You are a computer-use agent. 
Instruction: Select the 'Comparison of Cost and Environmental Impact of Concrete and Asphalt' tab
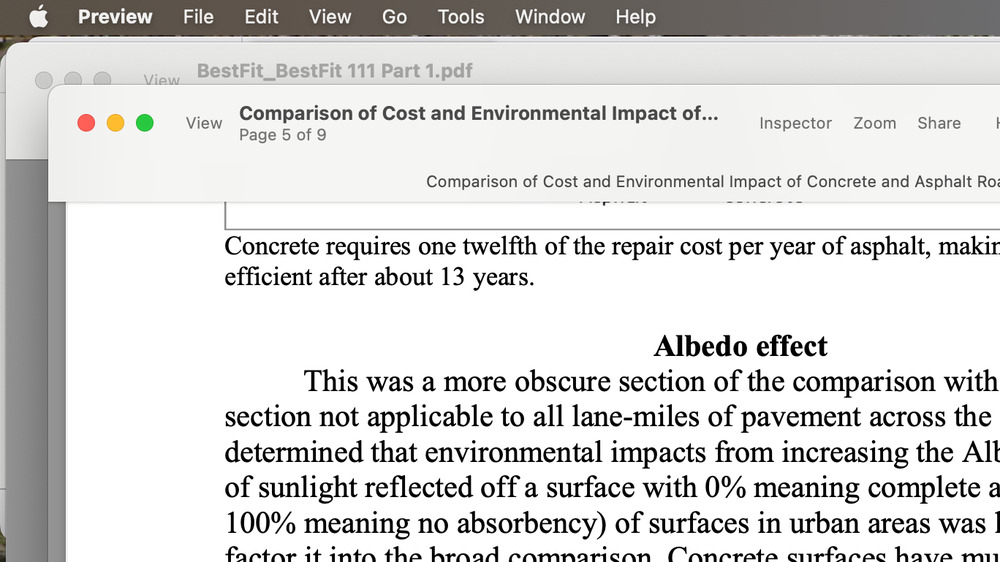712,182
